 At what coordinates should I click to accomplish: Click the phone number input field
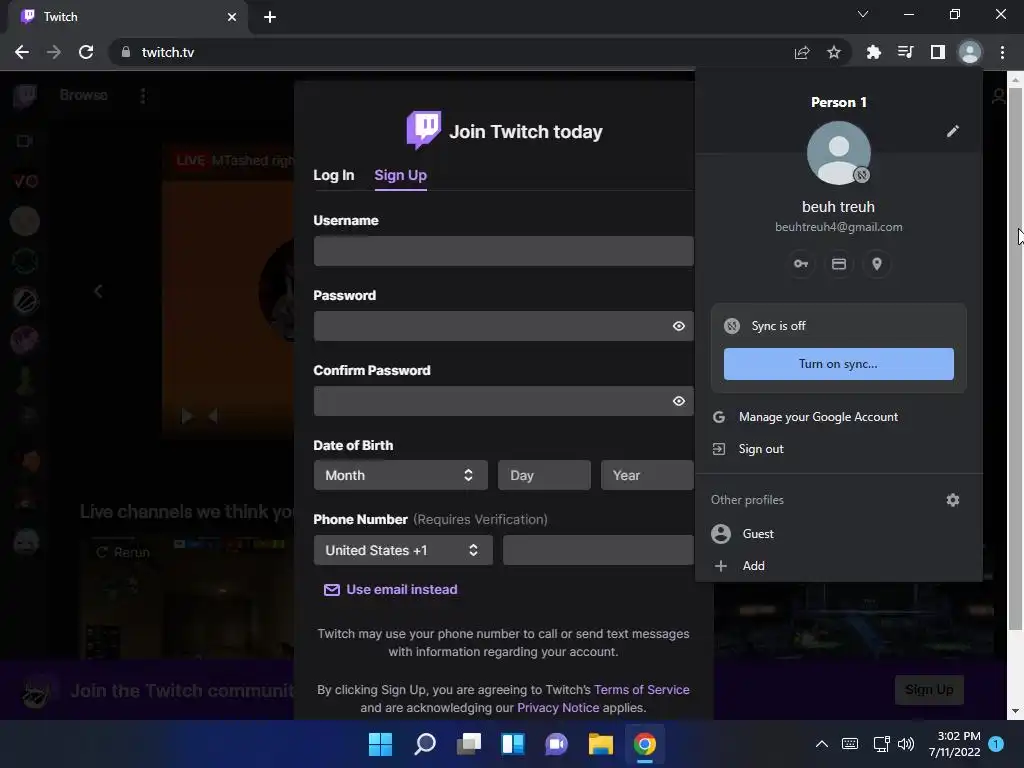(x=598, y=551)
